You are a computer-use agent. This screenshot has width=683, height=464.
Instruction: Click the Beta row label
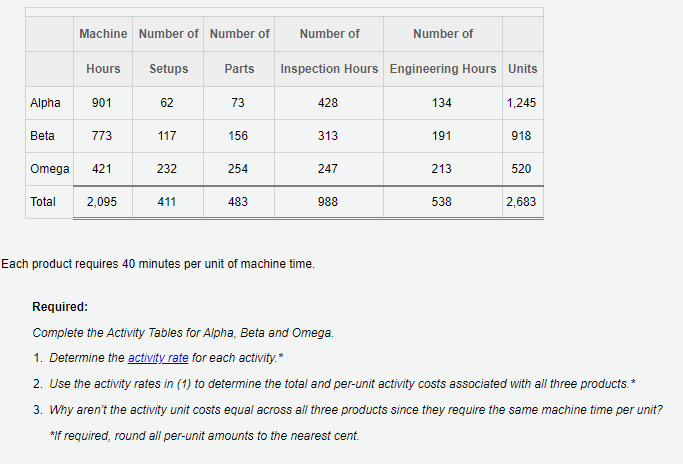click(x=42, y=136)
